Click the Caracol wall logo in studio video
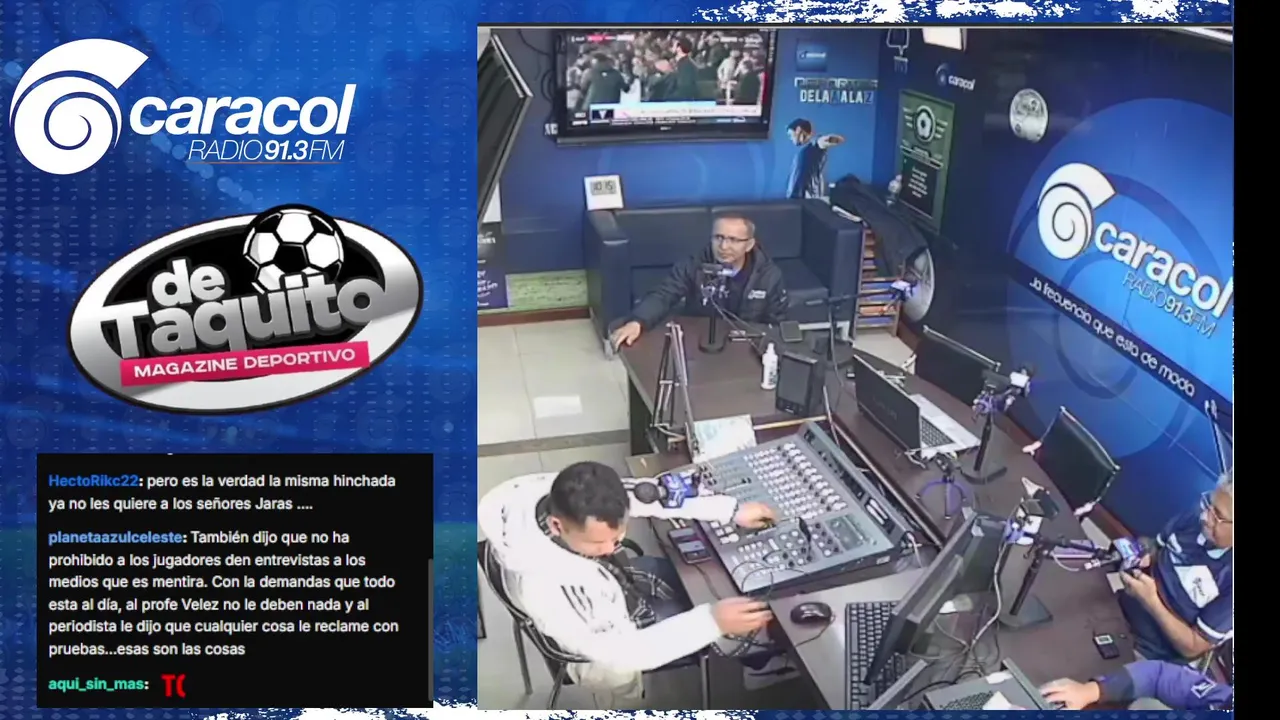Screen dimensions: 1280x720 (x=1133, y=250)
